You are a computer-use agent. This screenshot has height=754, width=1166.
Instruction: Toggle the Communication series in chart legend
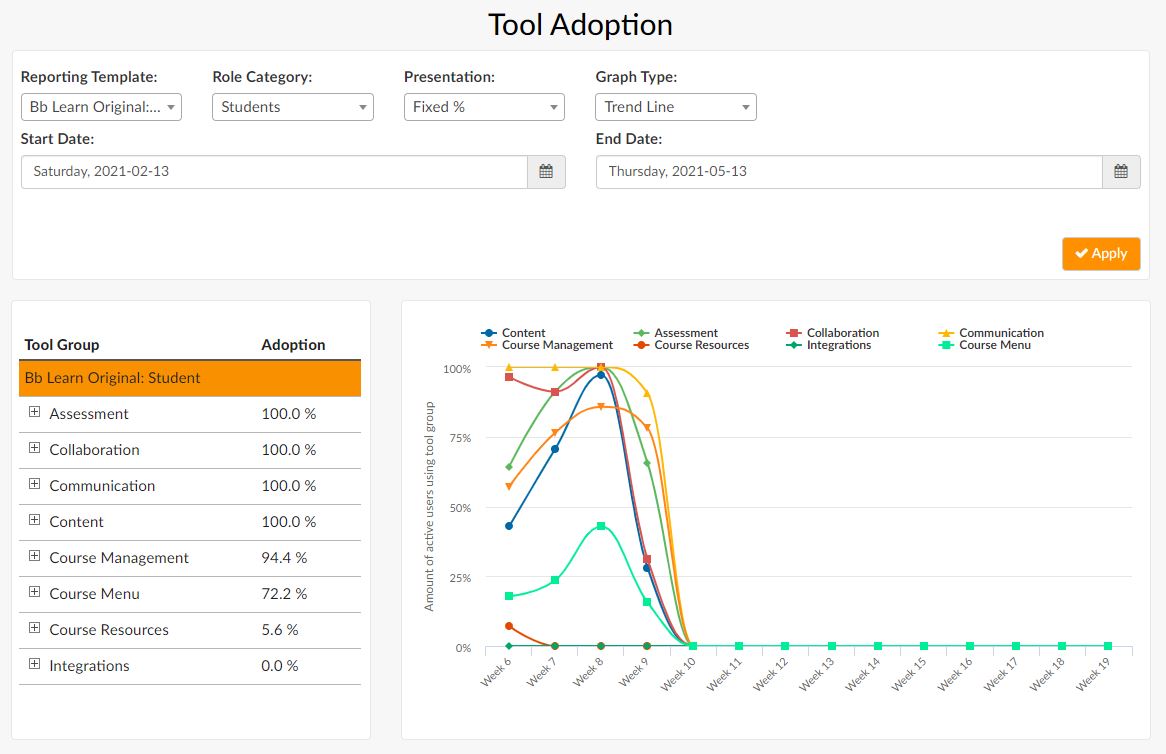click(x=991, y=333)
